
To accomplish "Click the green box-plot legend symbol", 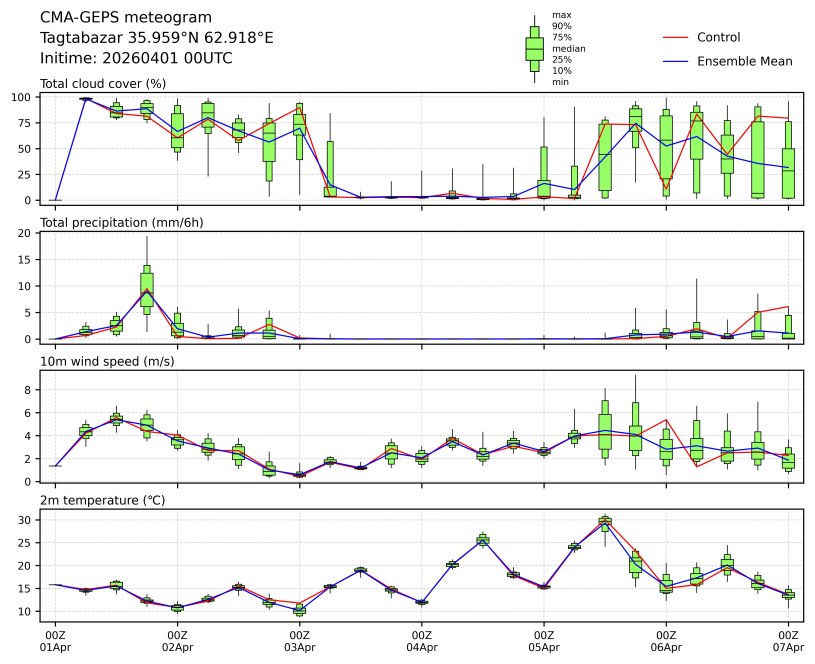I will pyautogui.click(x=534, y=48).
